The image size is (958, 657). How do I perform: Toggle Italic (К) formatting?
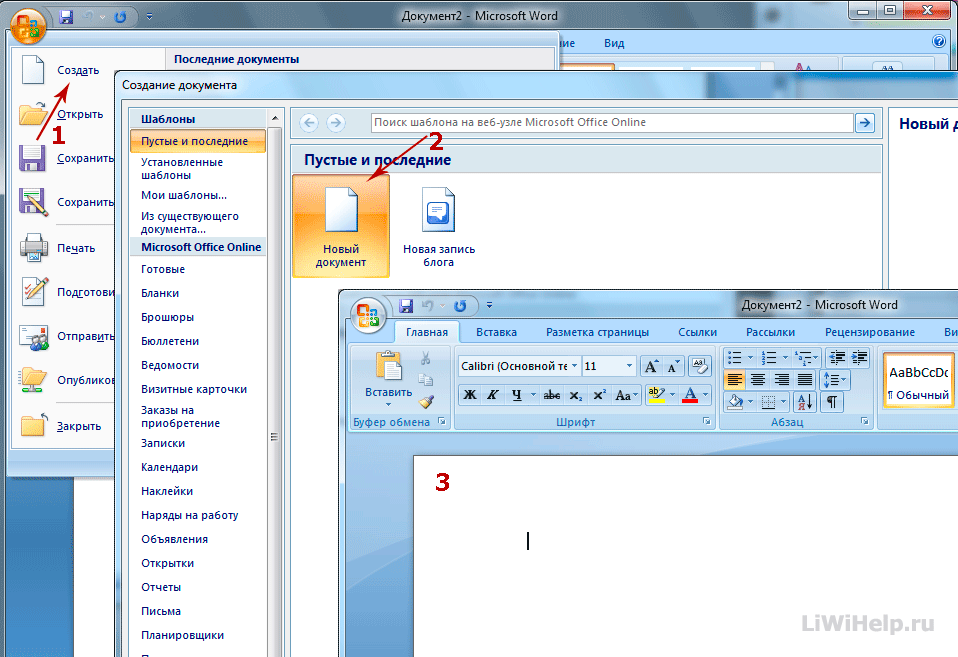click(x=492, y=395)
